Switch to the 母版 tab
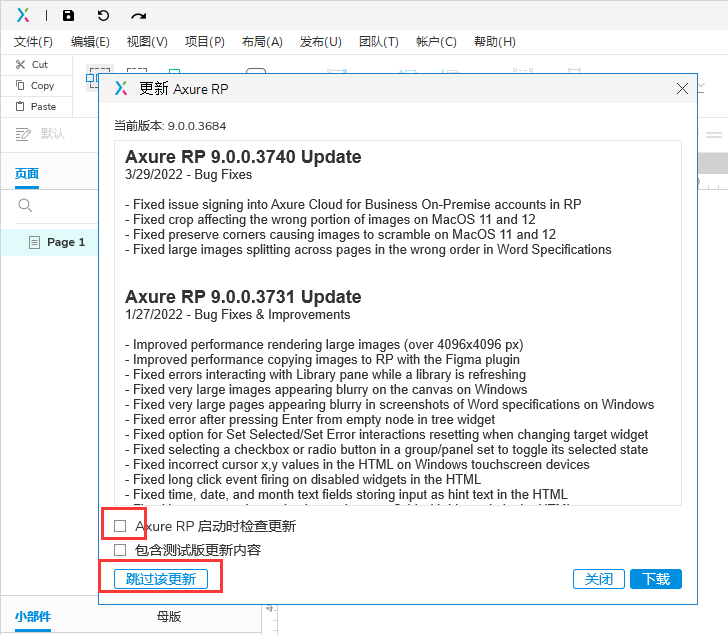Screen dimensions: 728x635 point(169,616)
